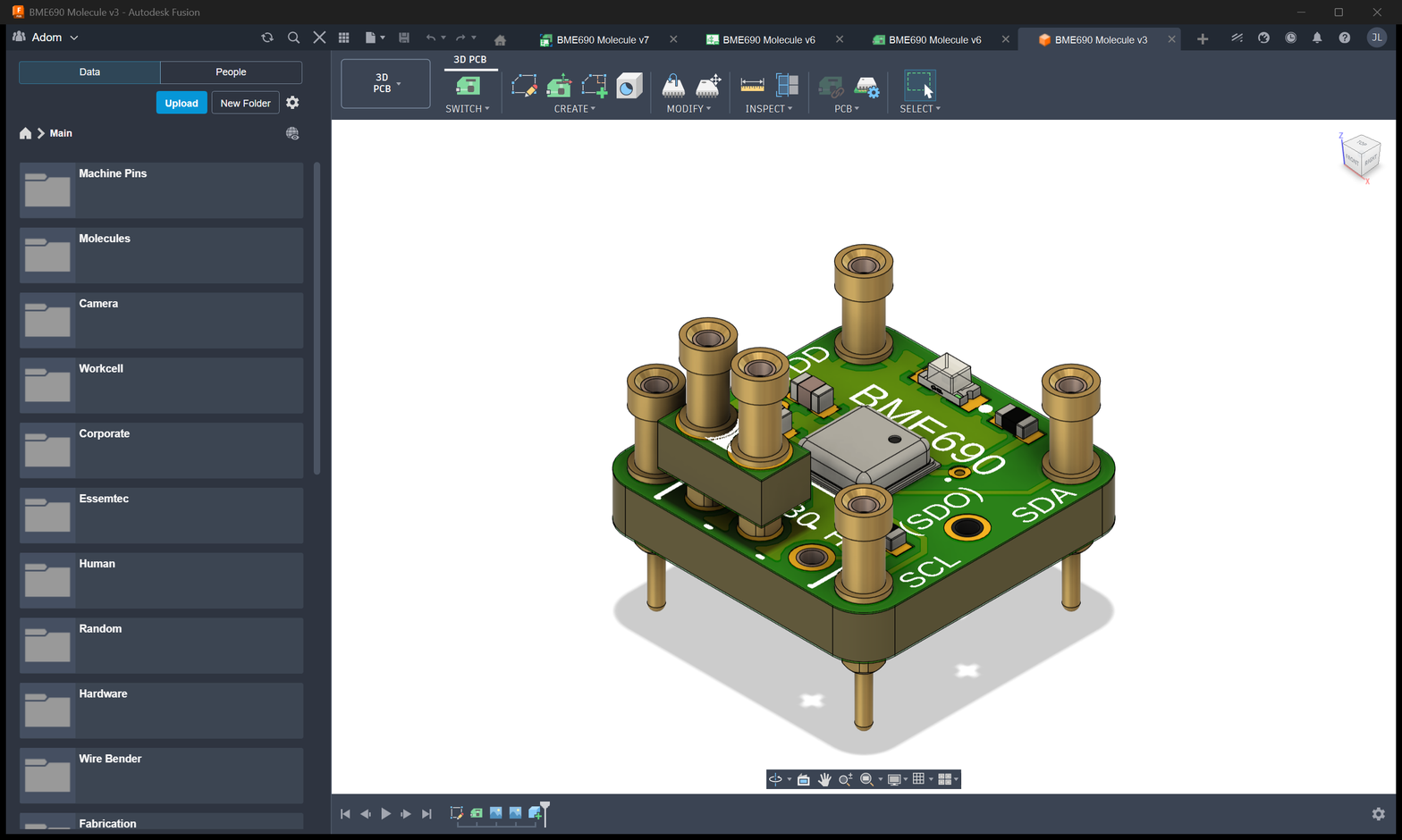Open the notifications bell
The height and width of the screenshot is (840, 1402).
(1317, 38)
